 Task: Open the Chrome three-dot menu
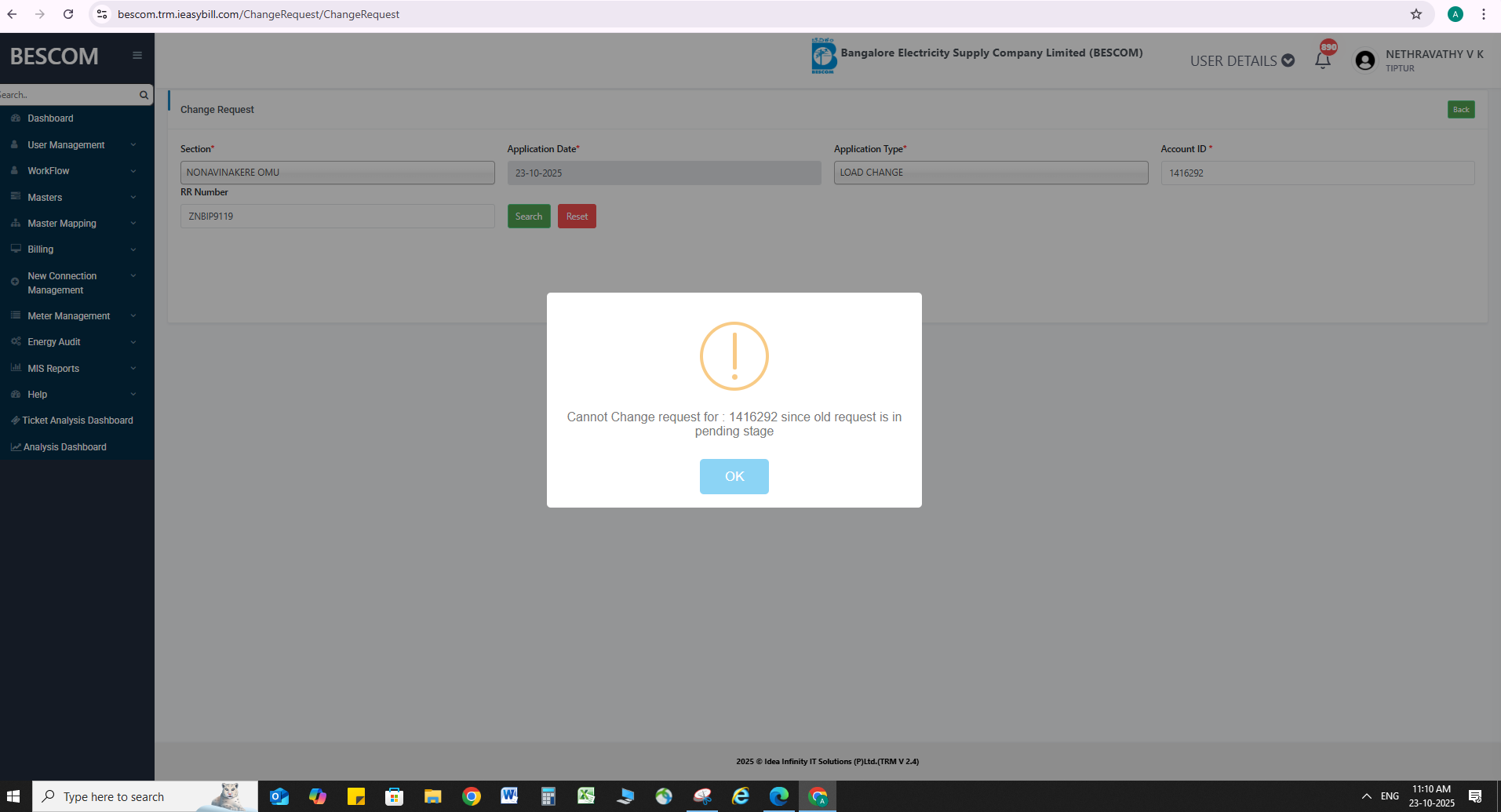tap(1484, 14)
